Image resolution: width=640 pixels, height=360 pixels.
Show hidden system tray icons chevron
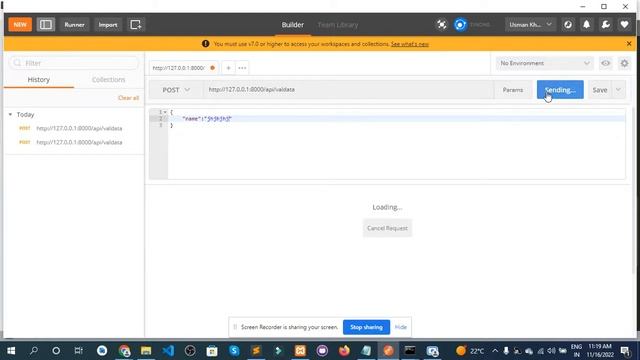pos(495,351)
